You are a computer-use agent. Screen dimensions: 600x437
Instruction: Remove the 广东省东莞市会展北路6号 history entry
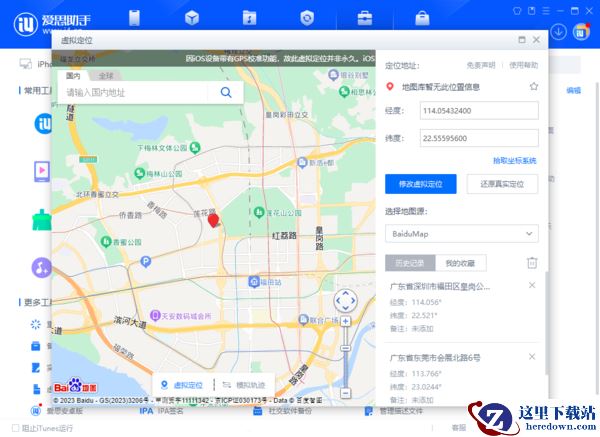pos(532,357)
